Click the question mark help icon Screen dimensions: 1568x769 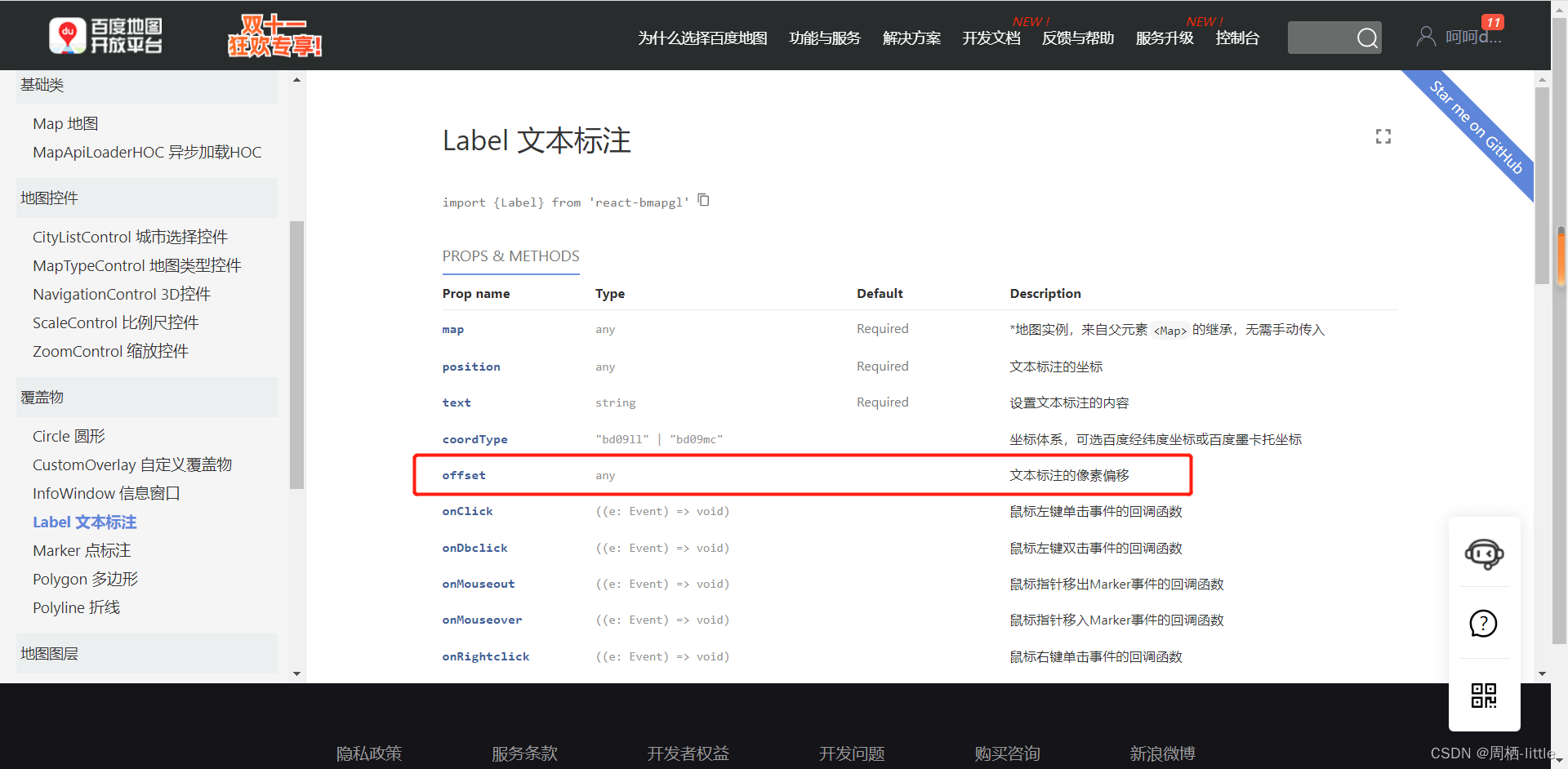point(1482,624)
